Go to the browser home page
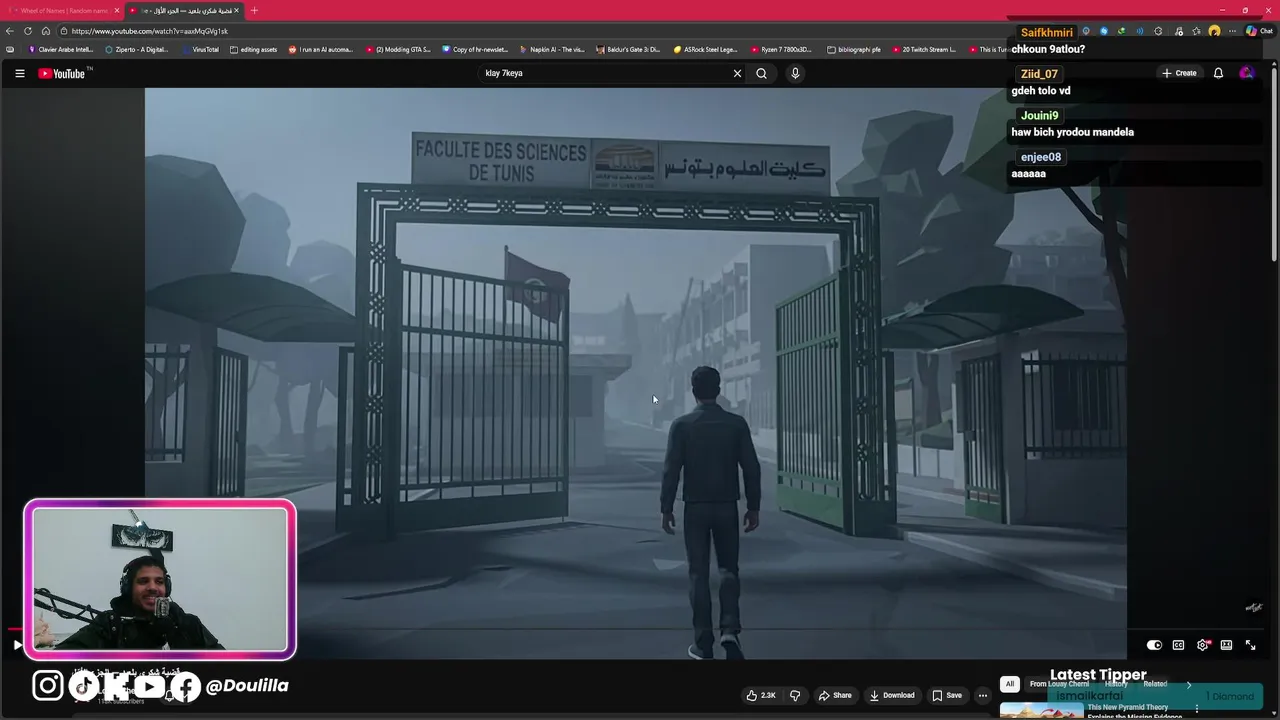 46,31
